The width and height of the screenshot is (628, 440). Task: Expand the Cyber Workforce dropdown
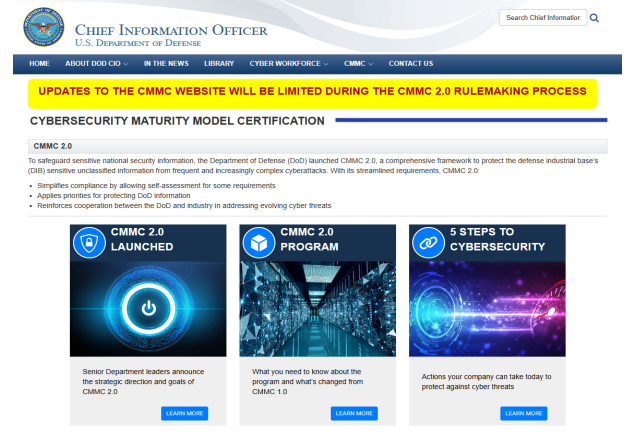(289, 64)
